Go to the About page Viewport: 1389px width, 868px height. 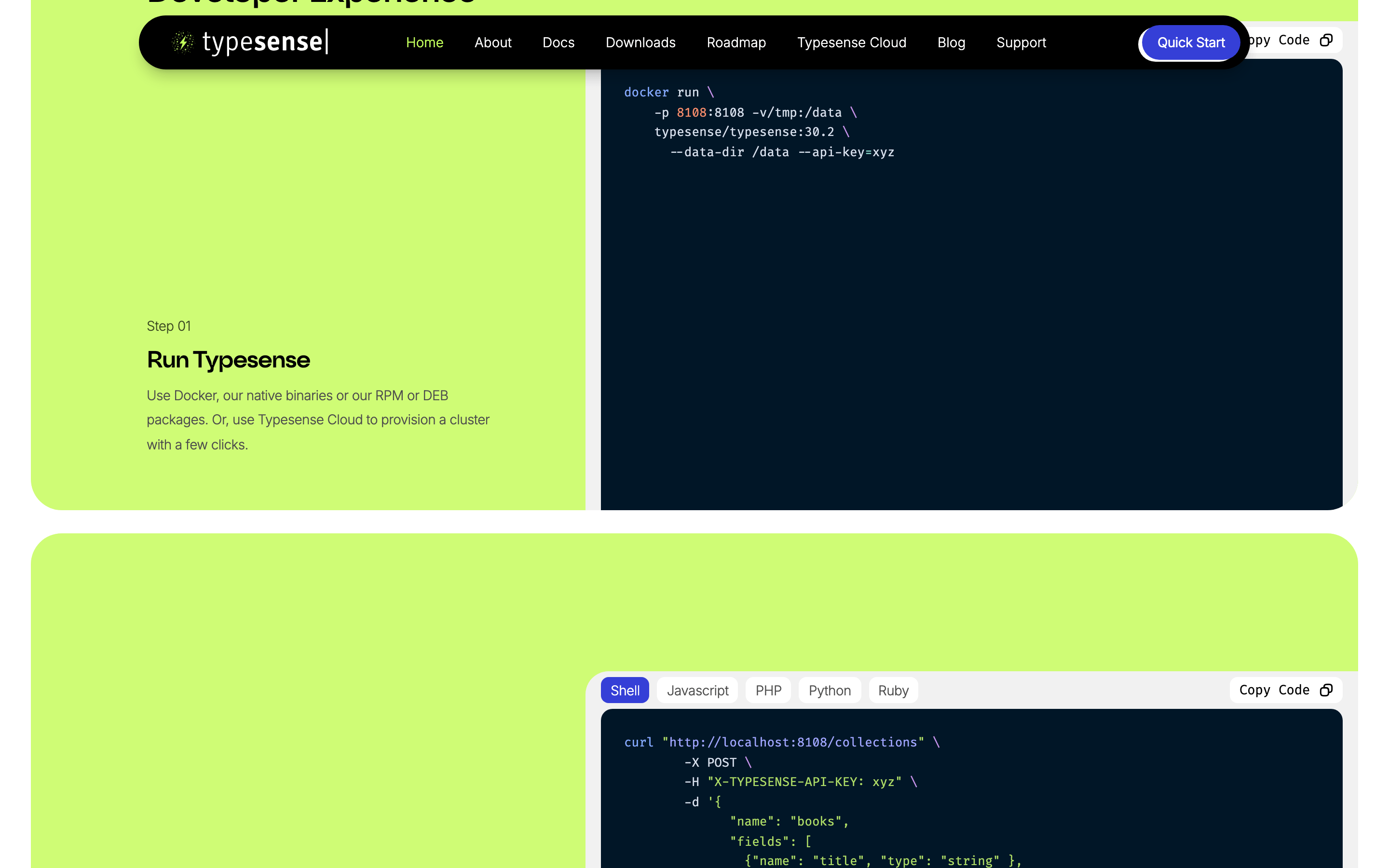[493, 42]
